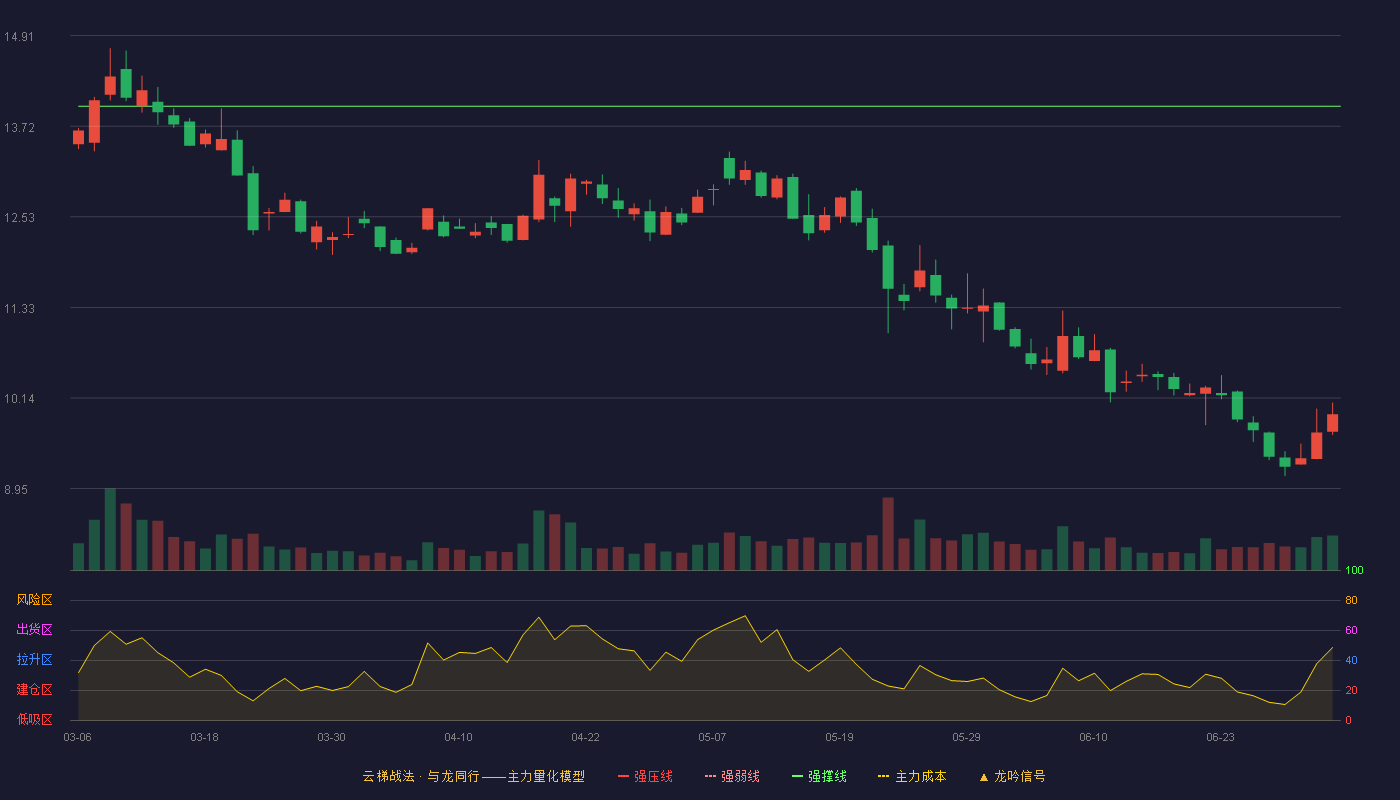
Task: Click the tallest green volume bar
Action: [110, 529]
